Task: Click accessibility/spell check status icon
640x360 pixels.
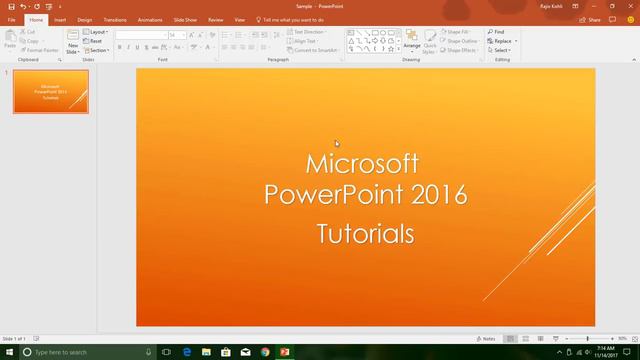Action: [36, 338]
